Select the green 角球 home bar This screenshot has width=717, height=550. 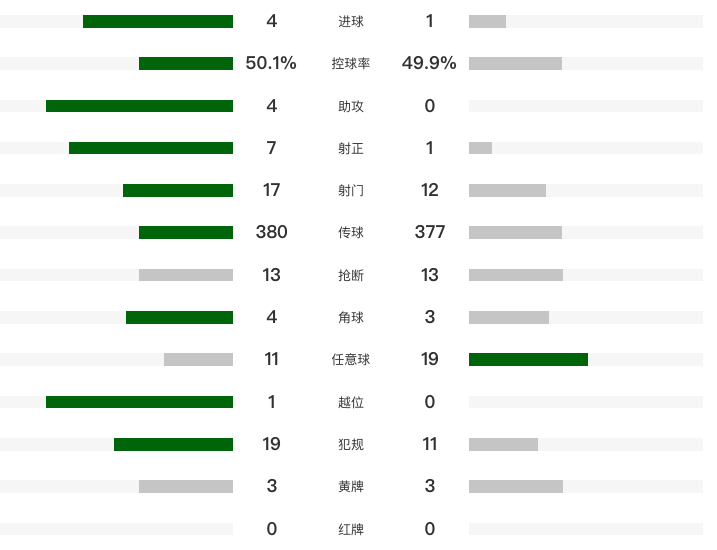coord(179,317)
